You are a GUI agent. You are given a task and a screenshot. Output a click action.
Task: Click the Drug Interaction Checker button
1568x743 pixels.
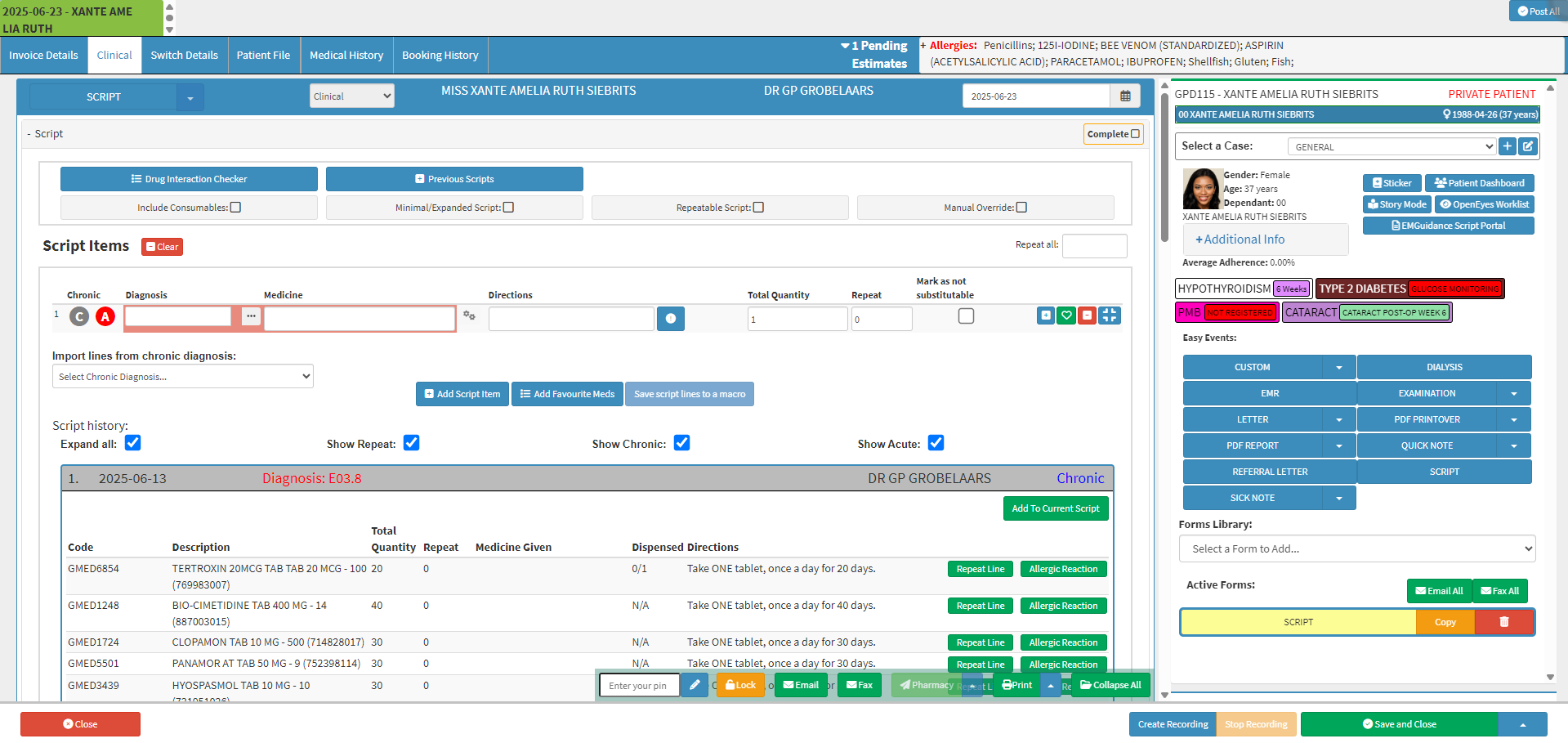click(x=189, y=179)
